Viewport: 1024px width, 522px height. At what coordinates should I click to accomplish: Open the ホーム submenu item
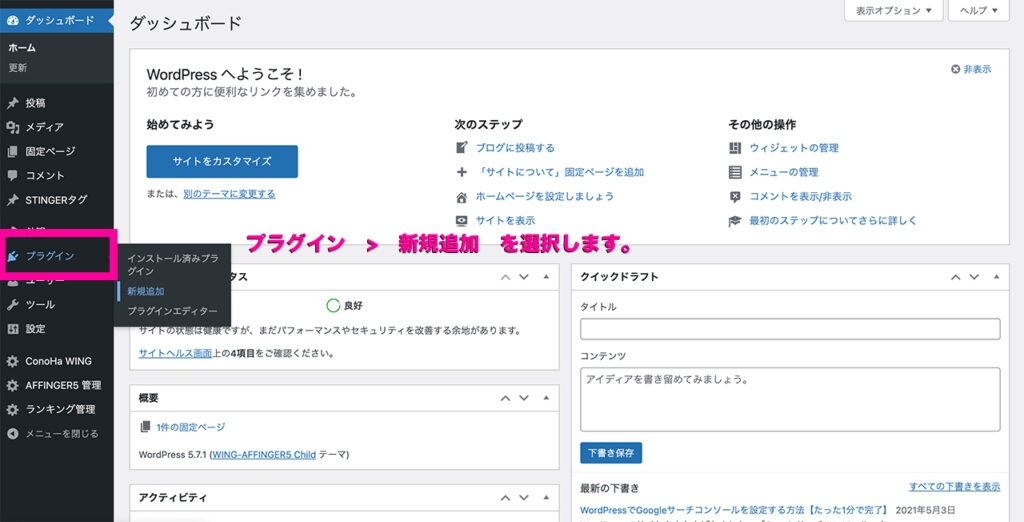click(x=22, y=48)
